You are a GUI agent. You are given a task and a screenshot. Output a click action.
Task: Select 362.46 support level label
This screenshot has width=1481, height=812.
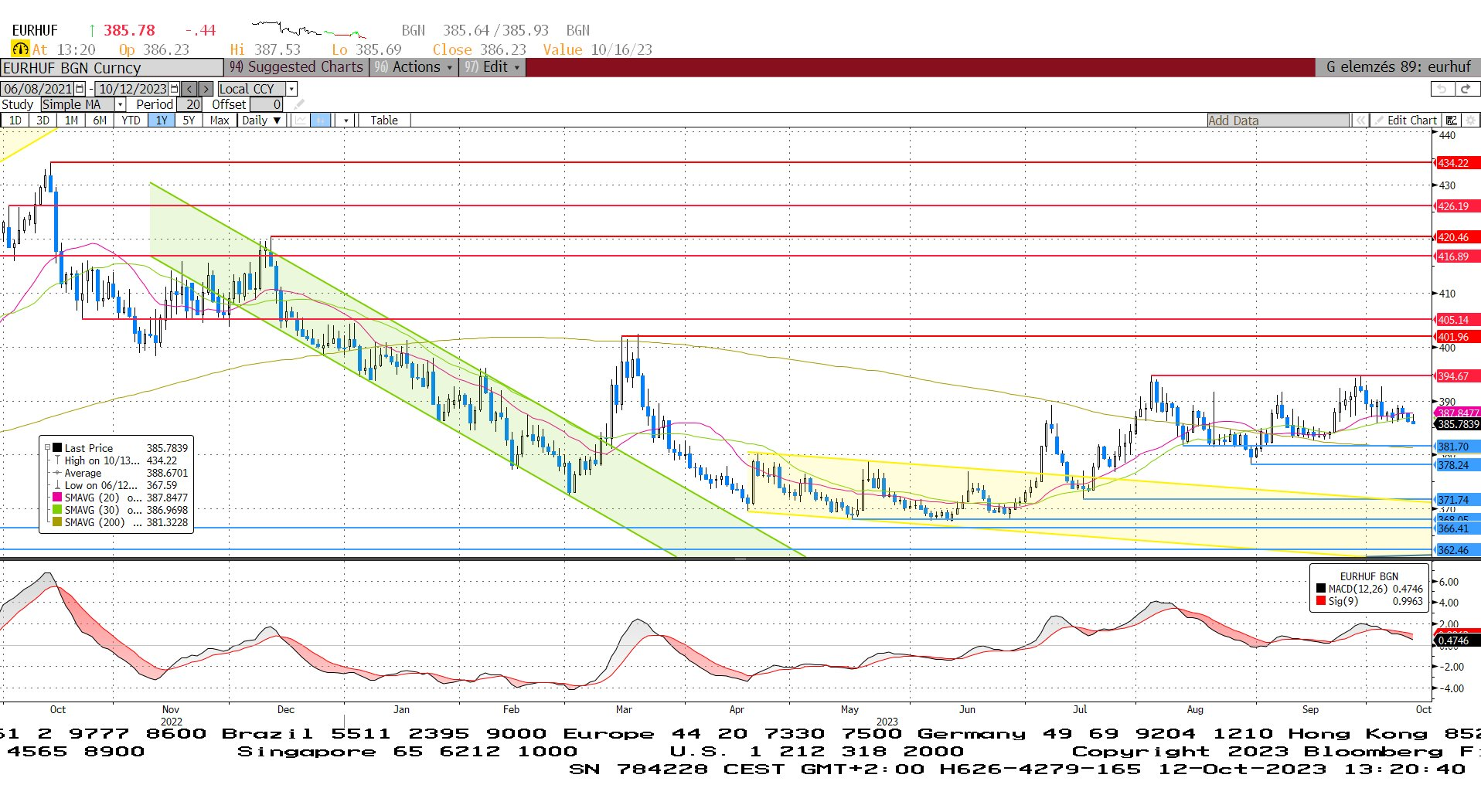[x=1457, y=550]
